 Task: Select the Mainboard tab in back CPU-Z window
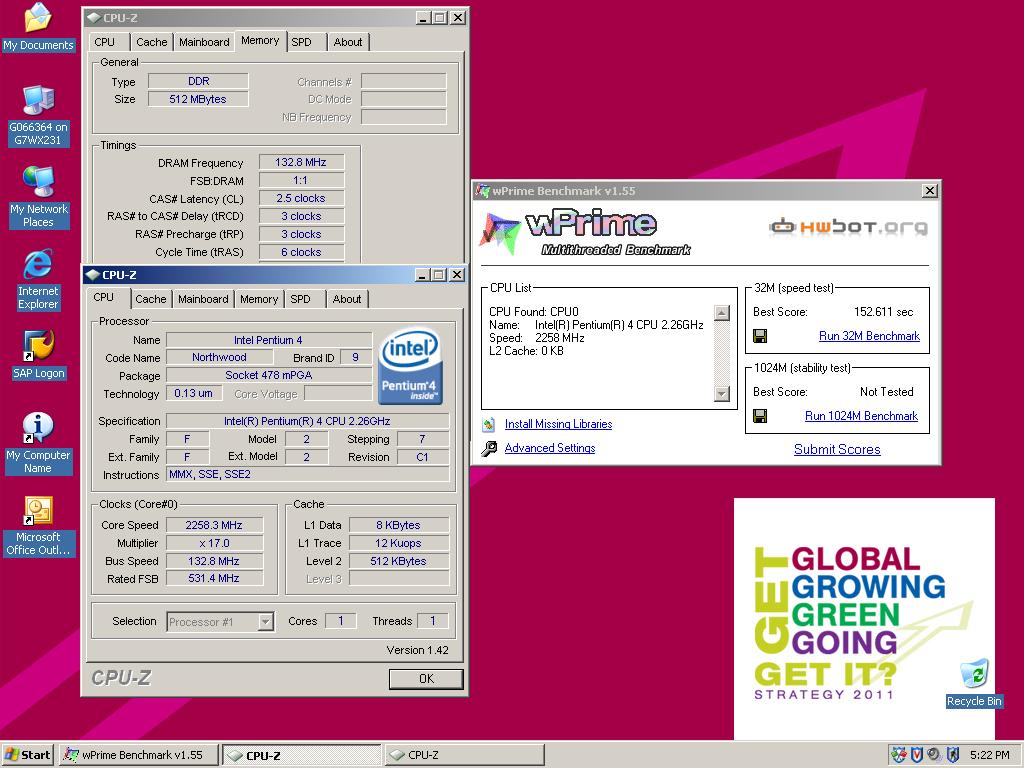coord(204,42)
